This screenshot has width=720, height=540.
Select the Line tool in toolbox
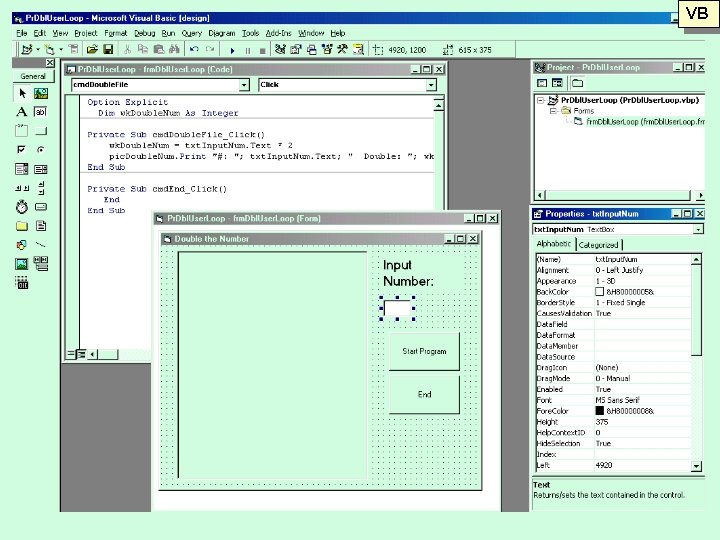pyautogui.click(x=41, y=245)
